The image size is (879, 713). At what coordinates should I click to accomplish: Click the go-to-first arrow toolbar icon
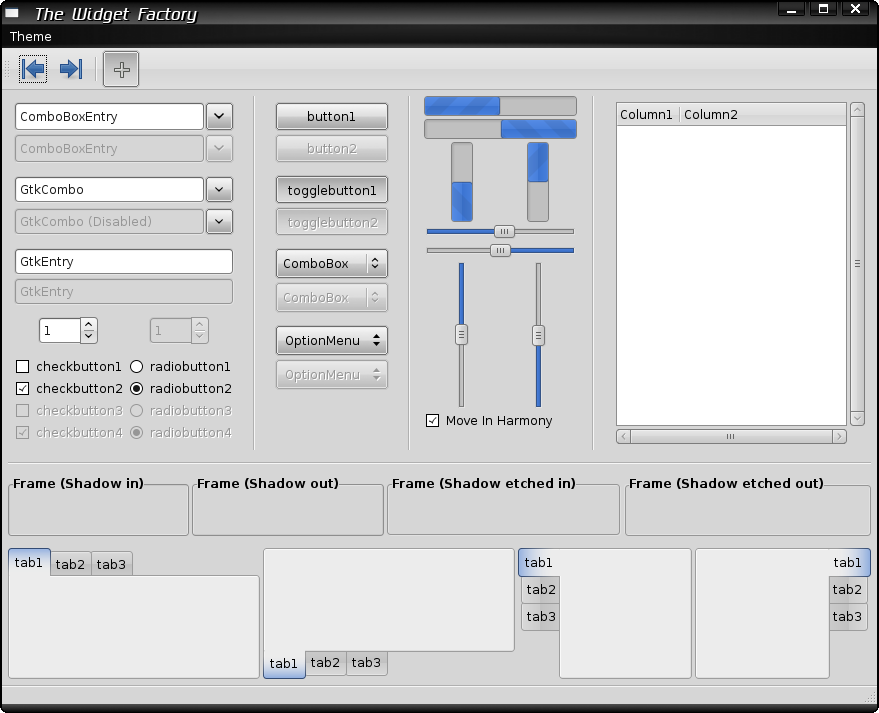(x=33, y=69)
